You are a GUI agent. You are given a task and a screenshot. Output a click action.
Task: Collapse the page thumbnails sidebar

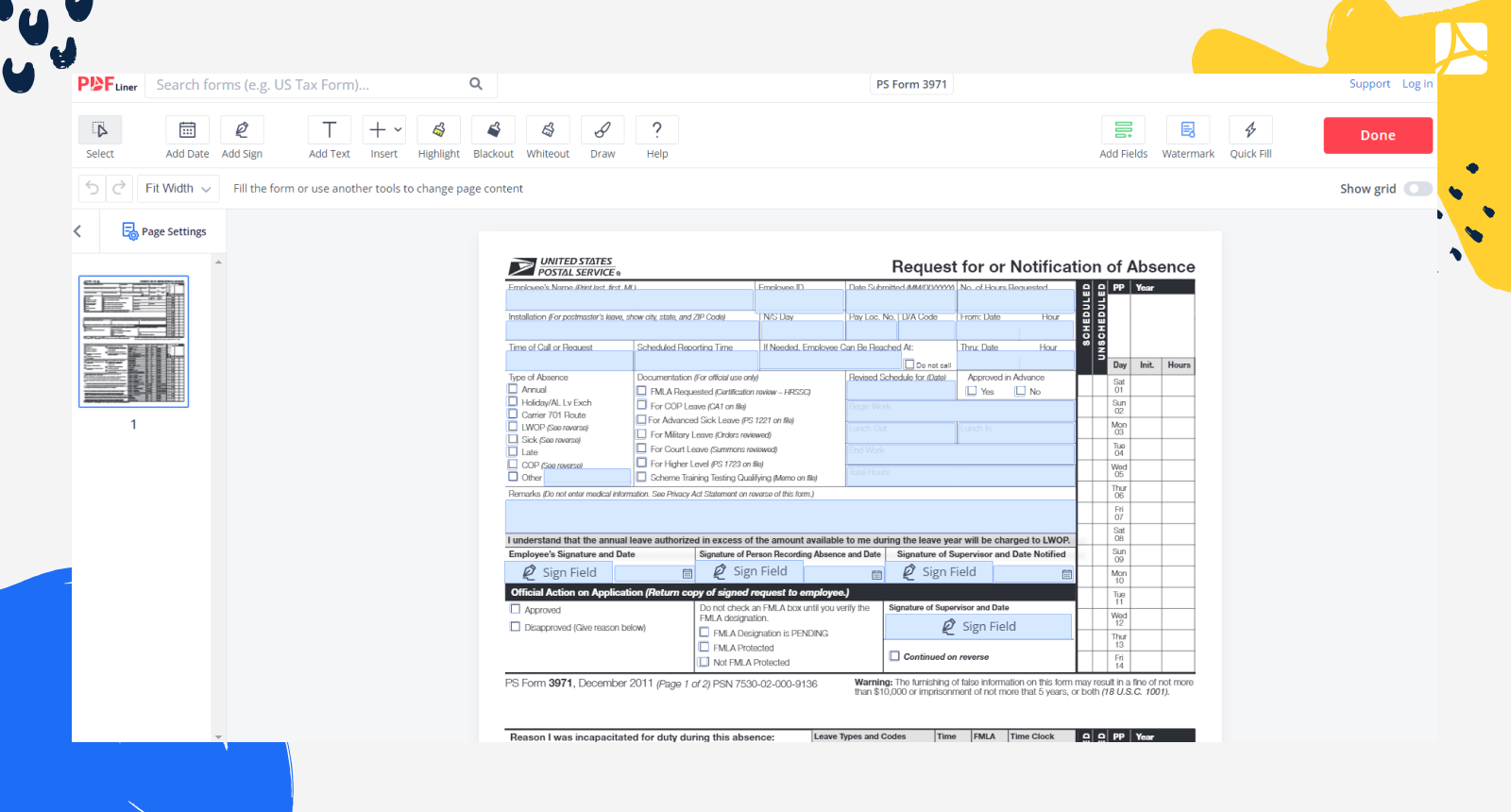(x=77, y=231)
